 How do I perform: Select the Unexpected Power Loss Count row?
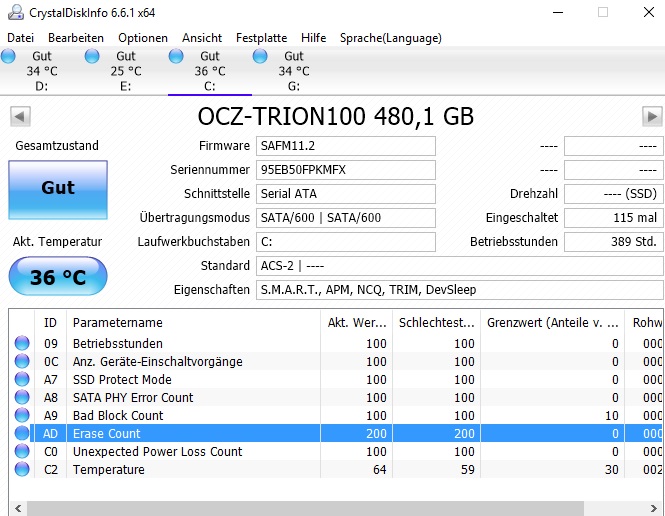click(x=336, y=451)
